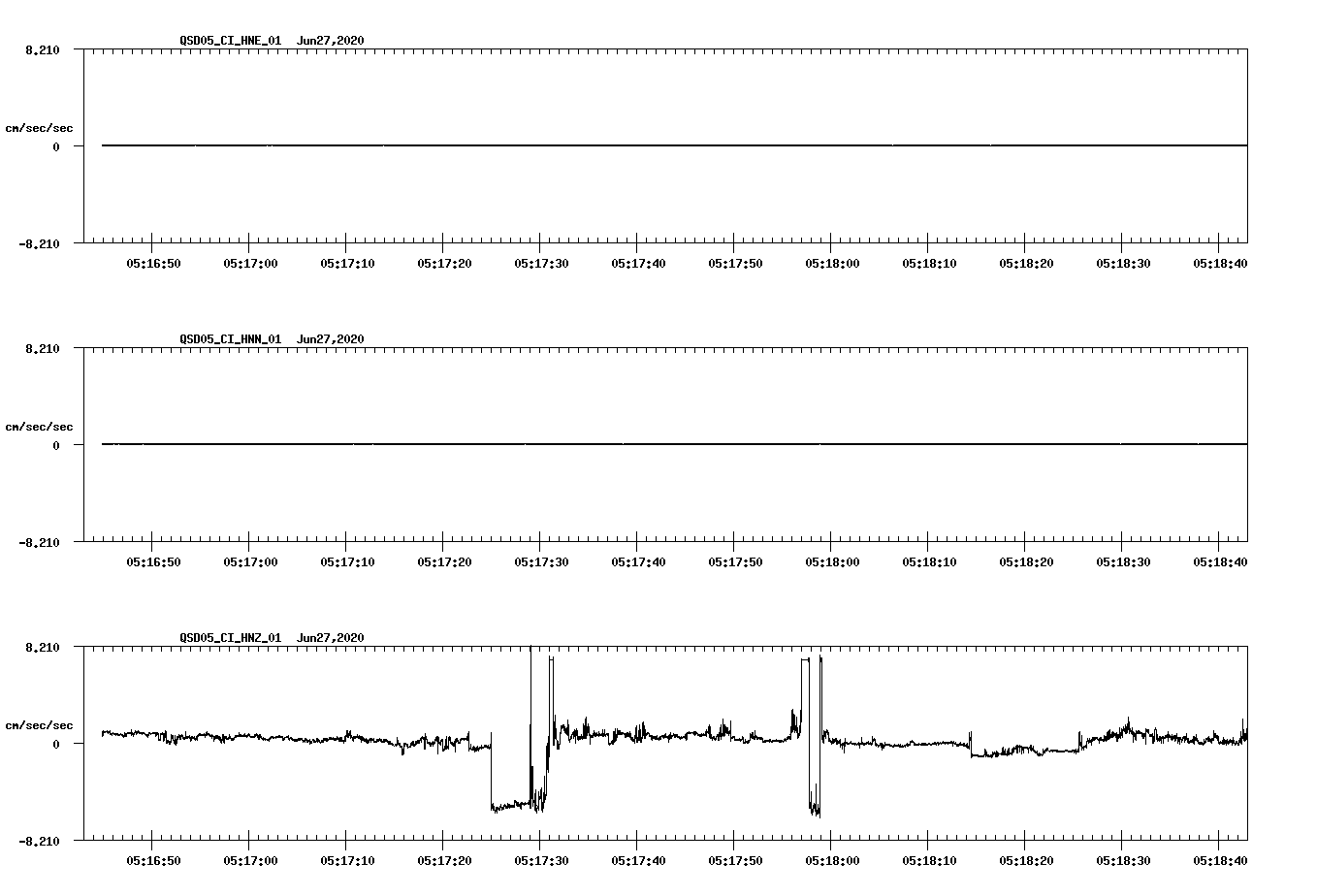The height and width of the screenshot is (896, 1317).
Task: Click the QSD05_CI_HNN_01 plot title
Action: pyautogui.click(x=231, y=339)
